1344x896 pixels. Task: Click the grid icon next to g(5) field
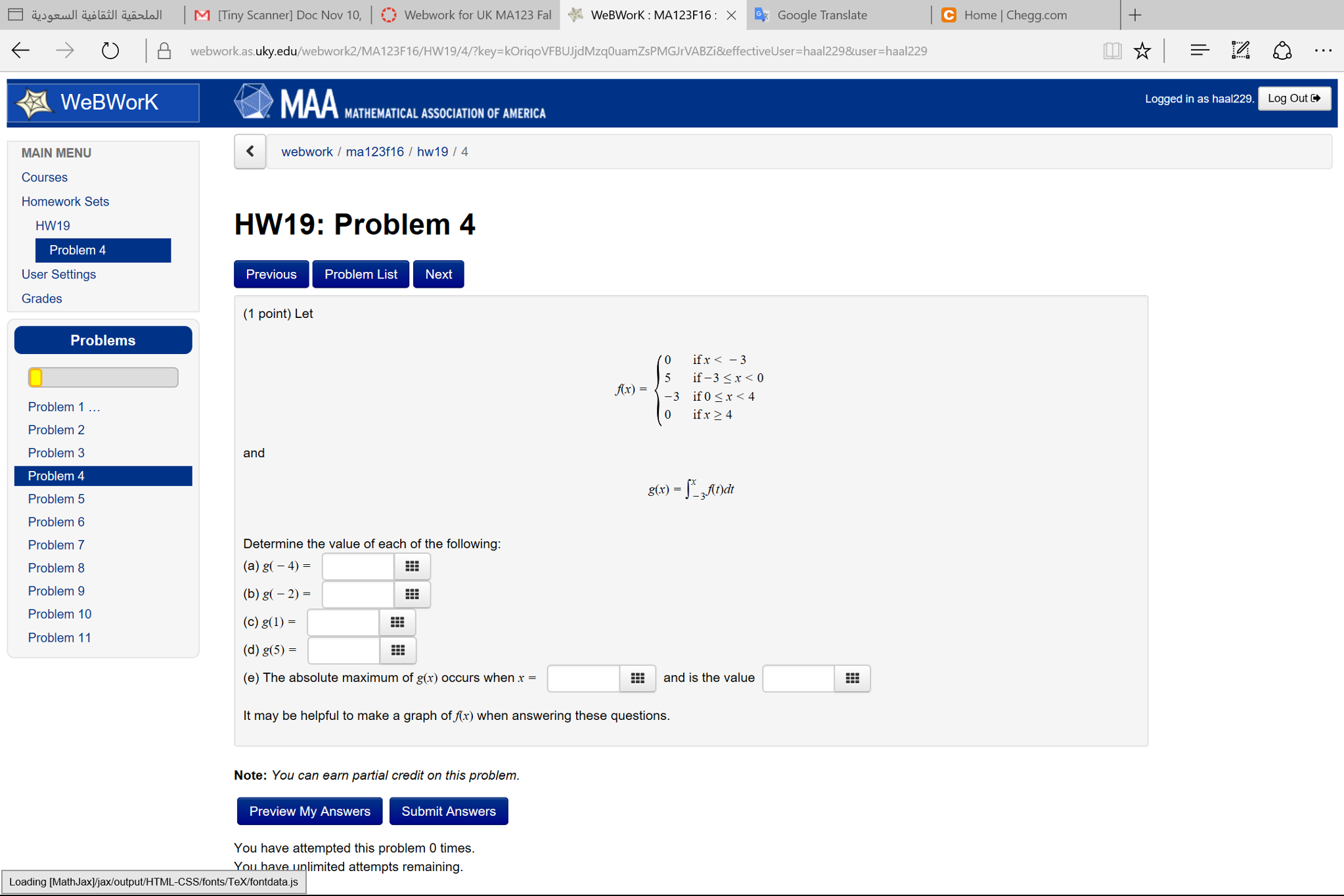[396, 650]
